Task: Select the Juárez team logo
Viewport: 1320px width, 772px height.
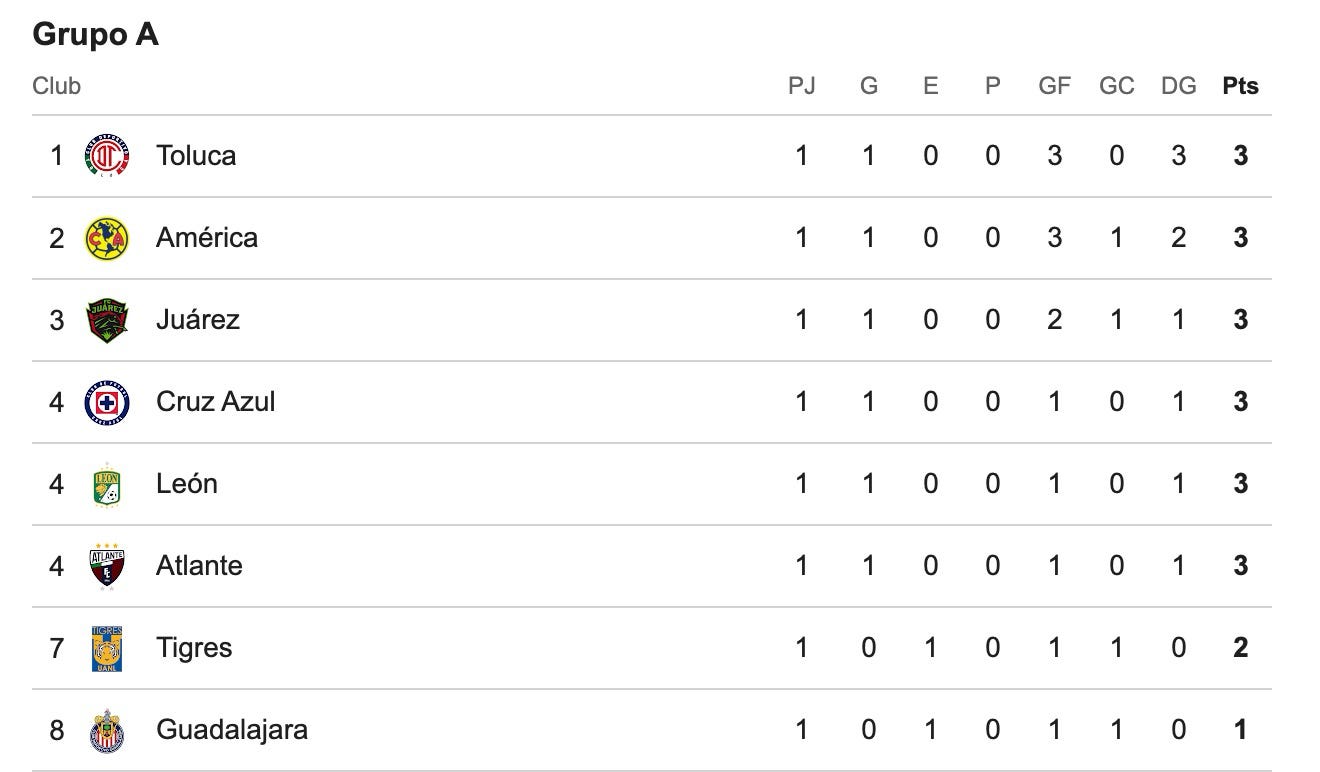Action: click(x=107, y=320)
